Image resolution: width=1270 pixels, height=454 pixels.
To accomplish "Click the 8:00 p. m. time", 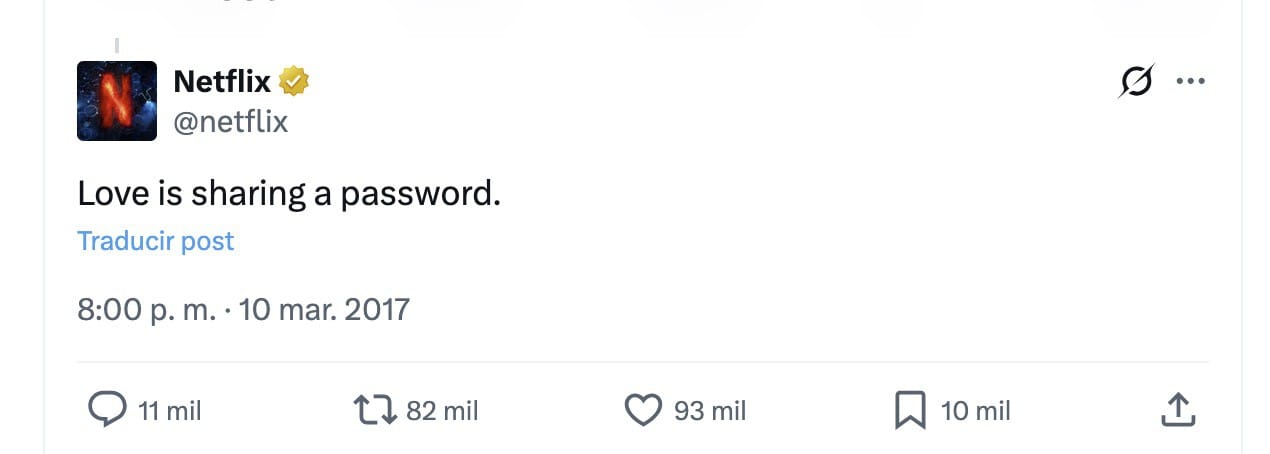I will pyautogui.click(x=146, y=309).
